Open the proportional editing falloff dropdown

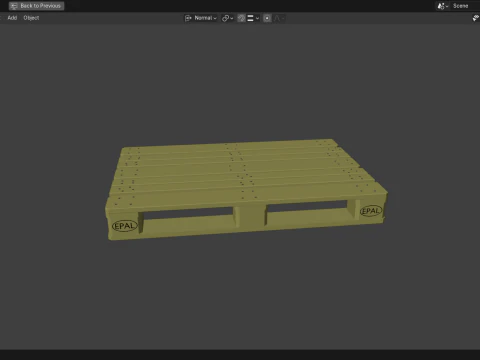(279, 18)
